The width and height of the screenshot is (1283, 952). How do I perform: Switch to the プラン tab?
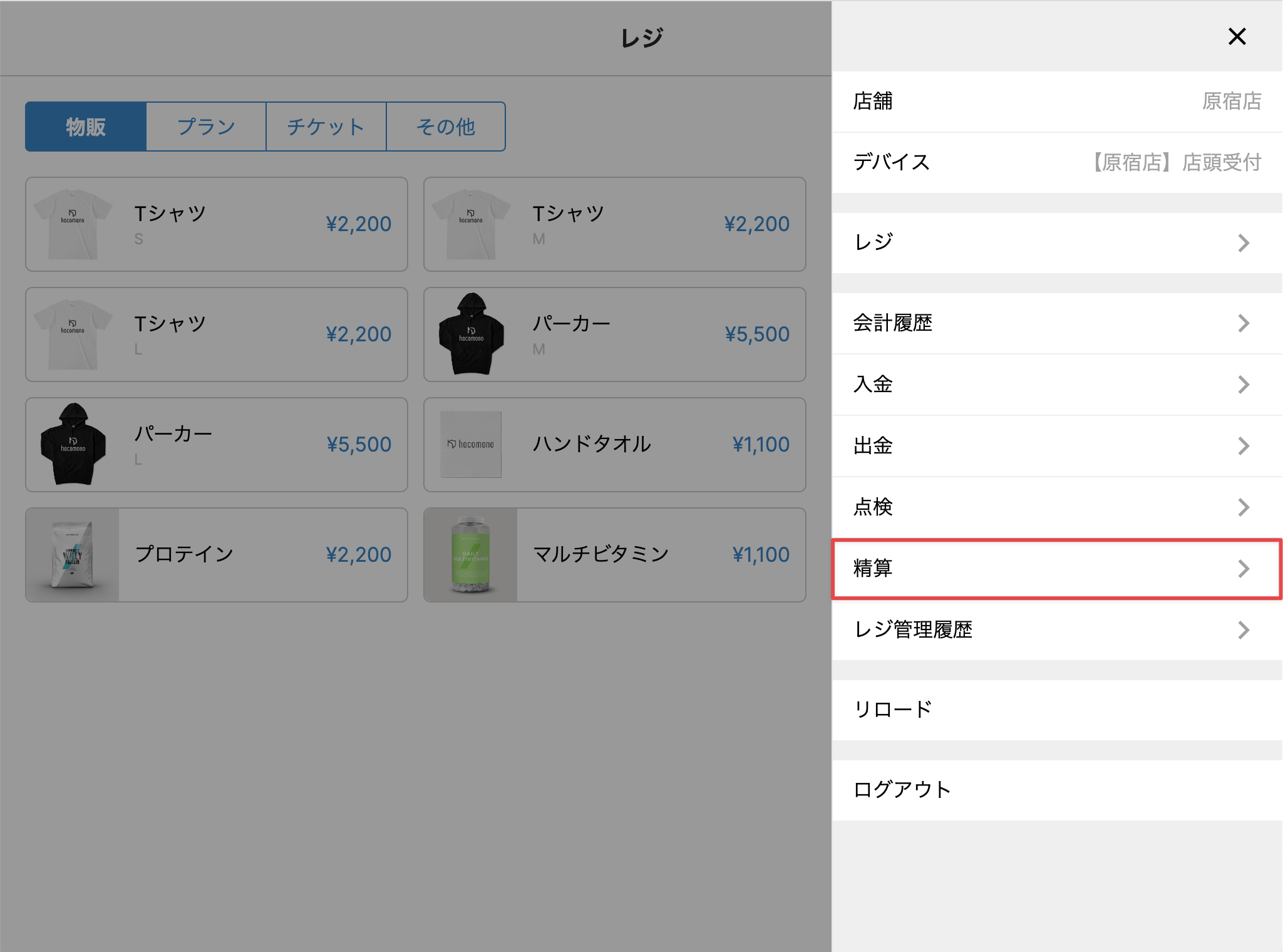coord(206,127)
